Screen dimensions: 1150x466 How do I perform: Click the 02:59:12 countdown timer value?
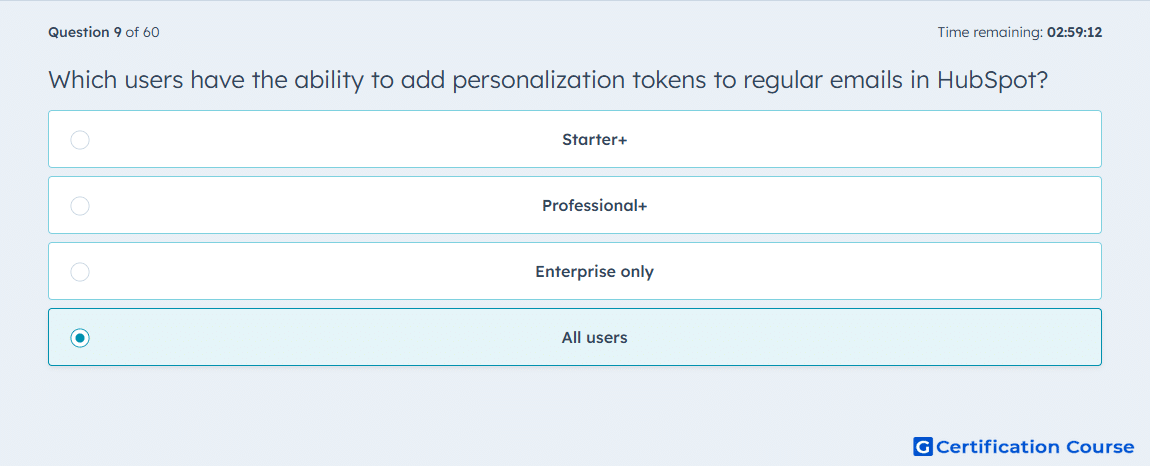click(x=1074, y=32)
